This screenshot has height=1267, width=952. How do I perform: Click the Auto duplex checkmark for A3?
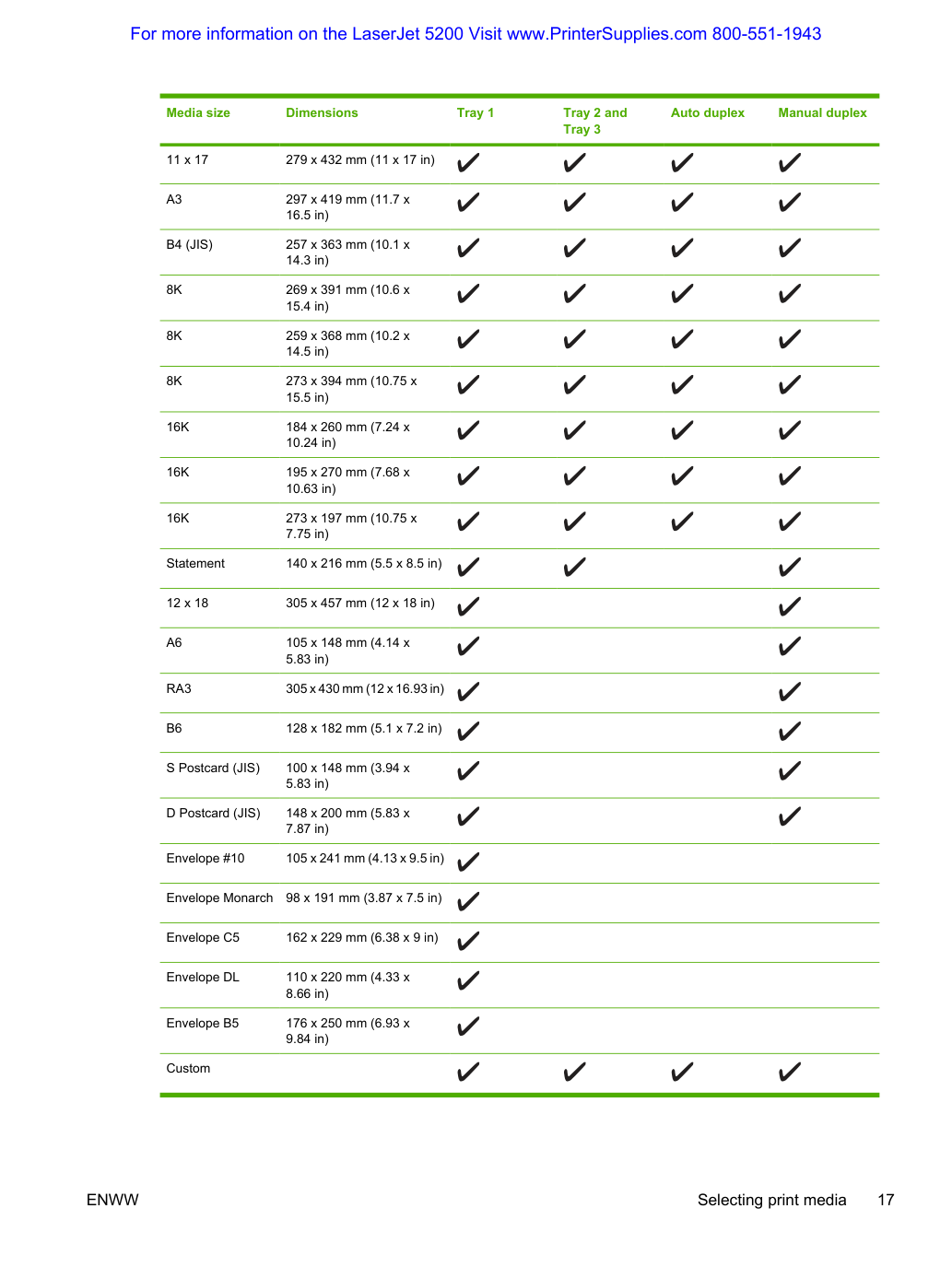click(682, 203)
